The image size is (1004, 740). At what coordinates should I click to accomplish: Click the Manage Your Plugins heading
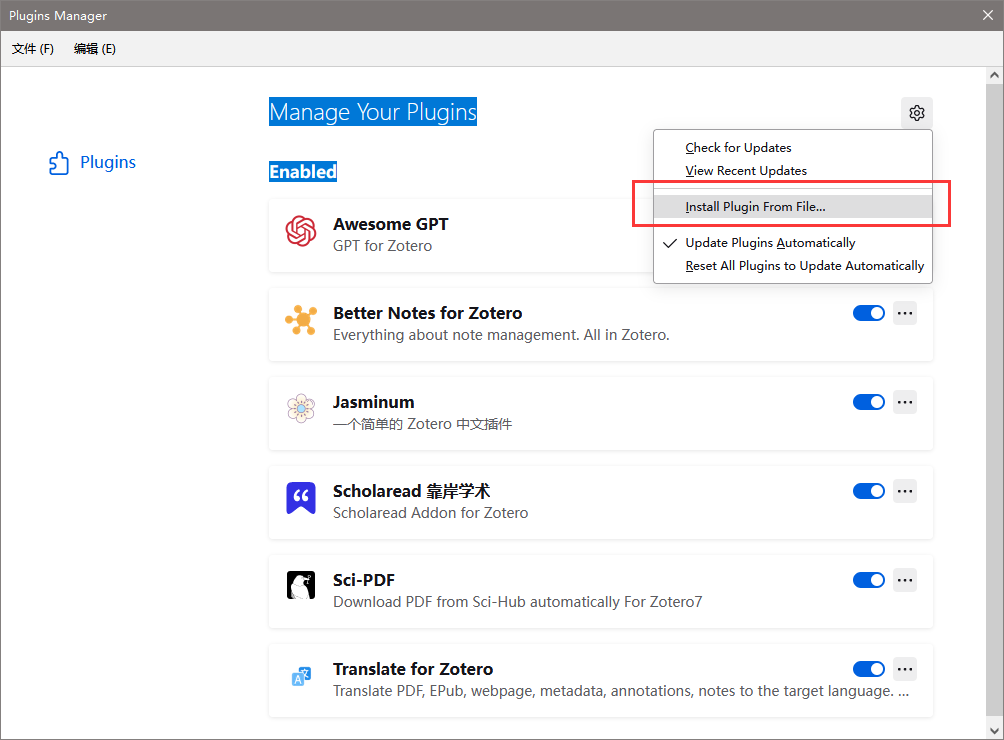click(x=373, y=112)
